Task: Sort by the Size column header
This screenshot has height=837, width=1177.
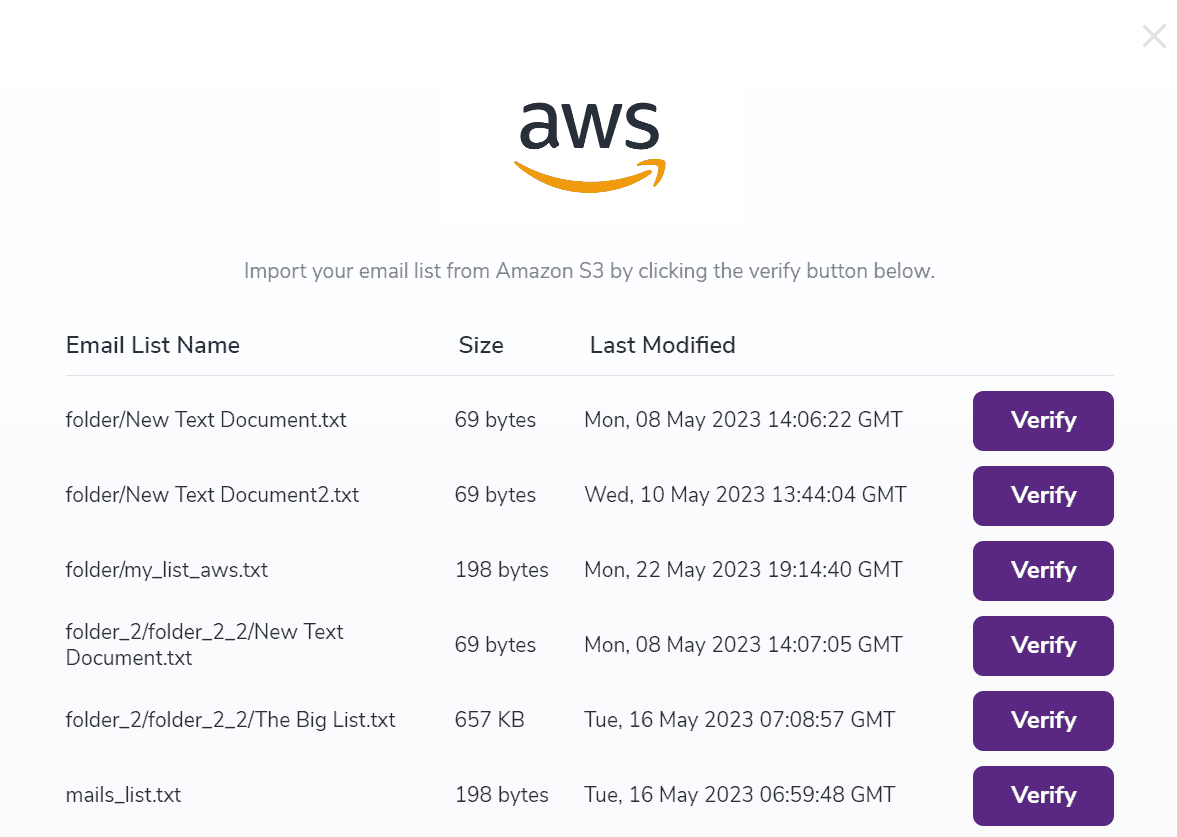Action: [480, 344]
